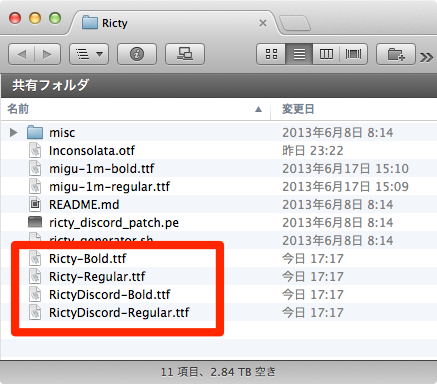Switch to icon grid view

click(271, 54)
